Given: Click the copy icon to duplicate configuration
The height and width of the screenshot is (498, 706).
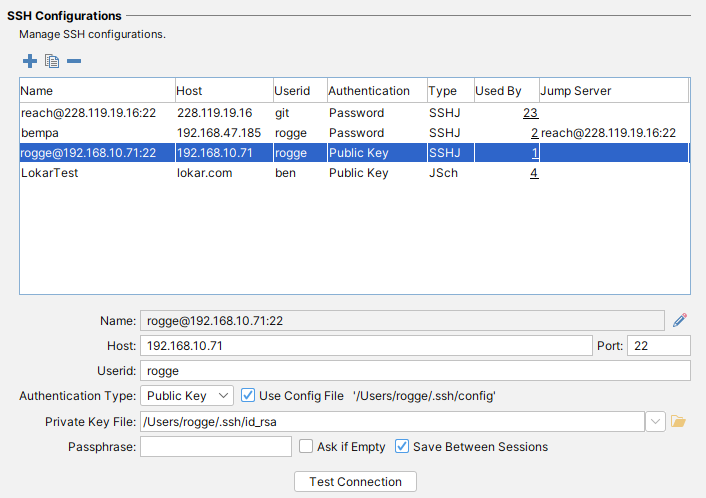Looking at the screenshot, I should (52, 62).
